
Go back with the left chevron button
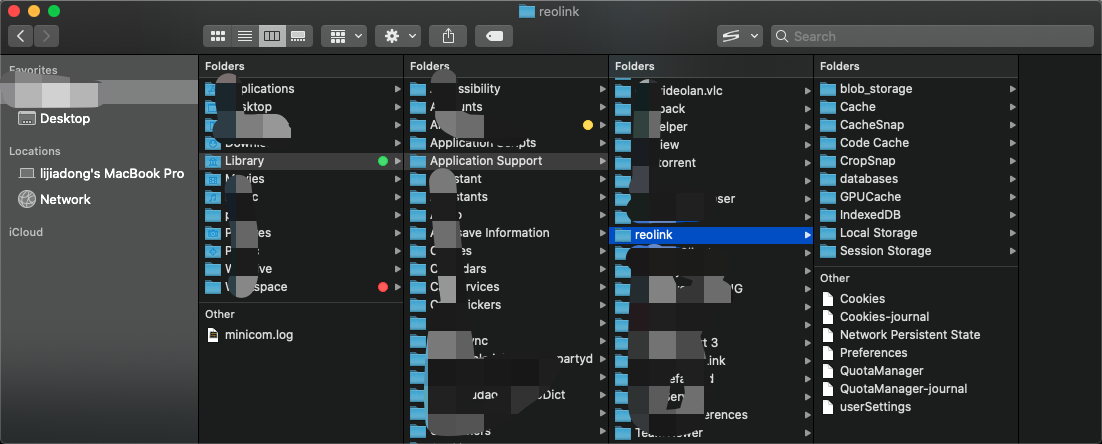click(21, 36)
